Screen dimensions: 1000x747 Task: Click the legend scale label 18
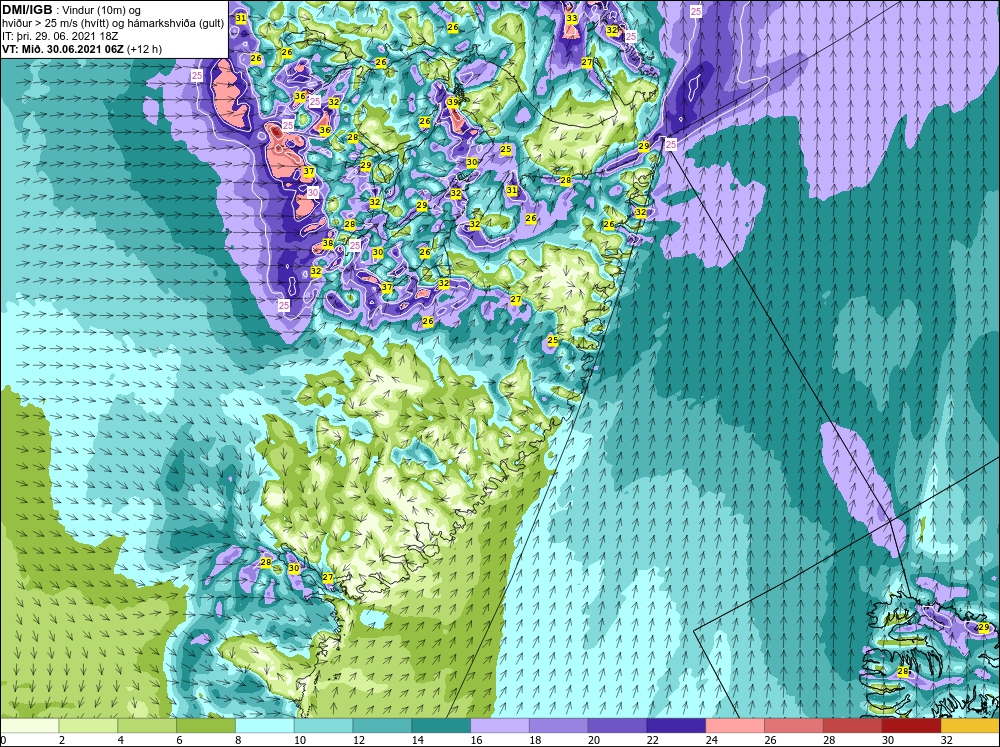(x=535, y=740)
